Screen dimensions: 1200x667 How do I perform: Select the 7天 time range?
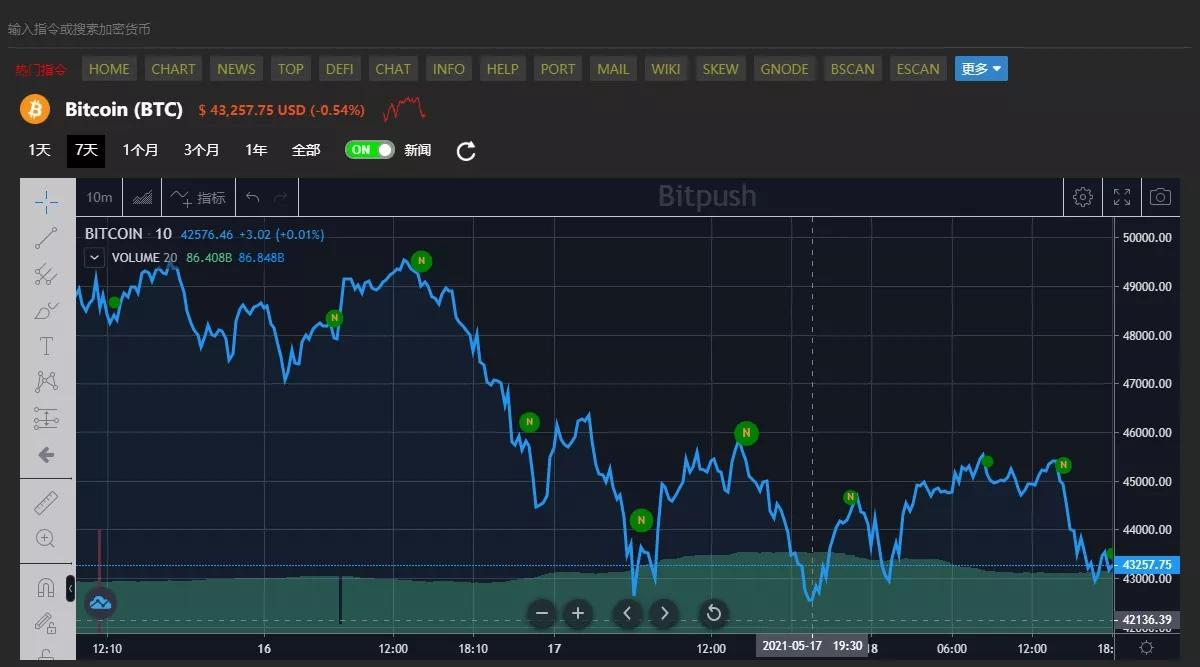pos(86,150)
